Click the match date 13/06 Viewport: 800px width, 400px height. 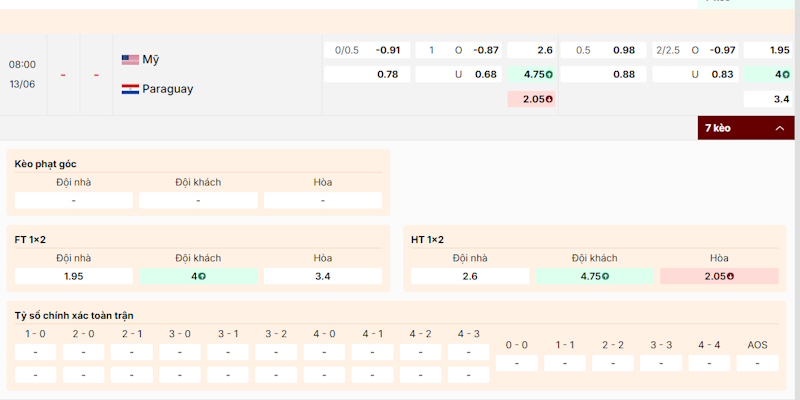(22, 84)
